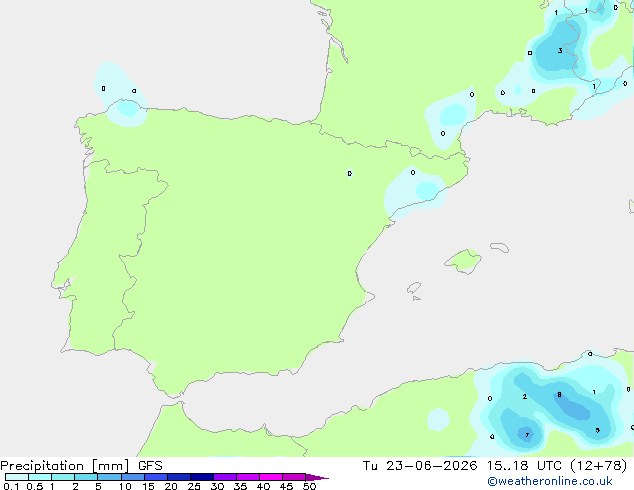The height and width of the screenshot is (490, 634).
Task: Click the '25' label on the legend
Action: (x=194, y=486)
